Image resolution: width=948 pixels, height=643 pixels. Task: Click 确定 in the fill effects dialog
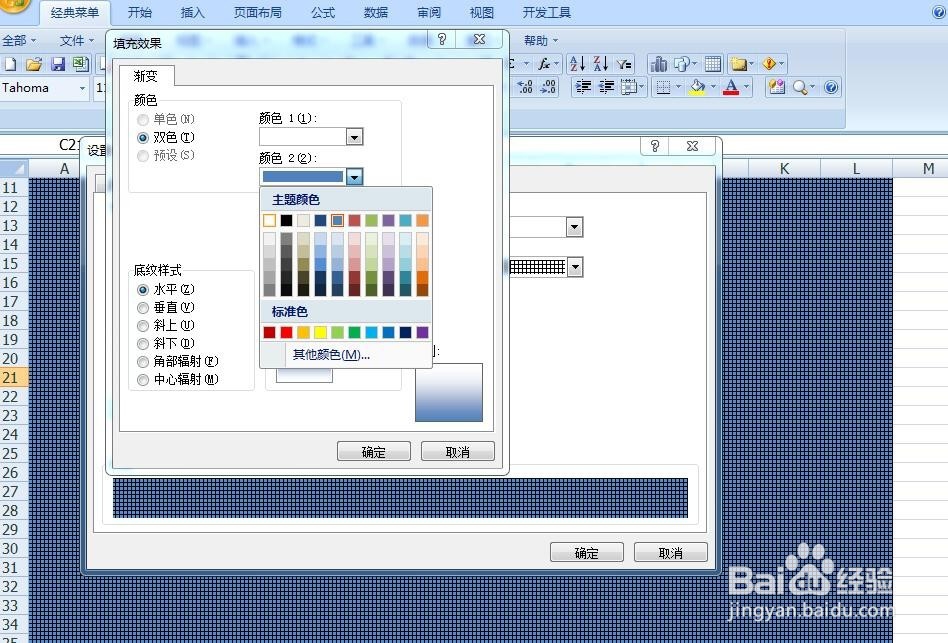pos(373,451)
